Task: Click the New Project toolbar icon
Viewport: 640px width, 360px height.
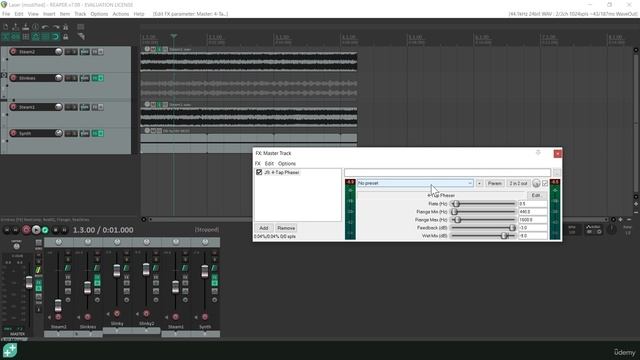Action: (x=6, y=27)
